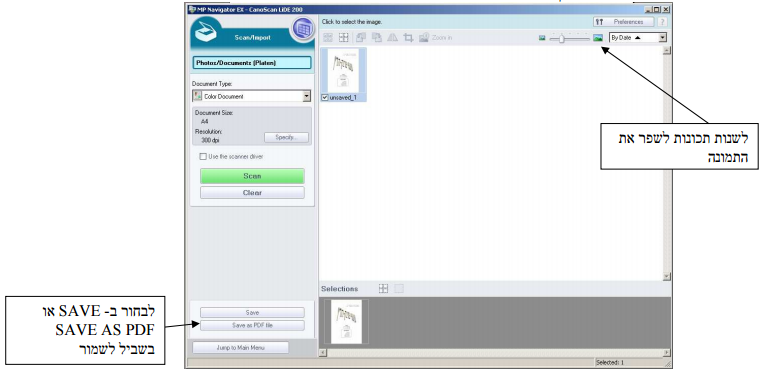
Task: Click the small thumbnail size icon
Action: [x=542, y=38]
